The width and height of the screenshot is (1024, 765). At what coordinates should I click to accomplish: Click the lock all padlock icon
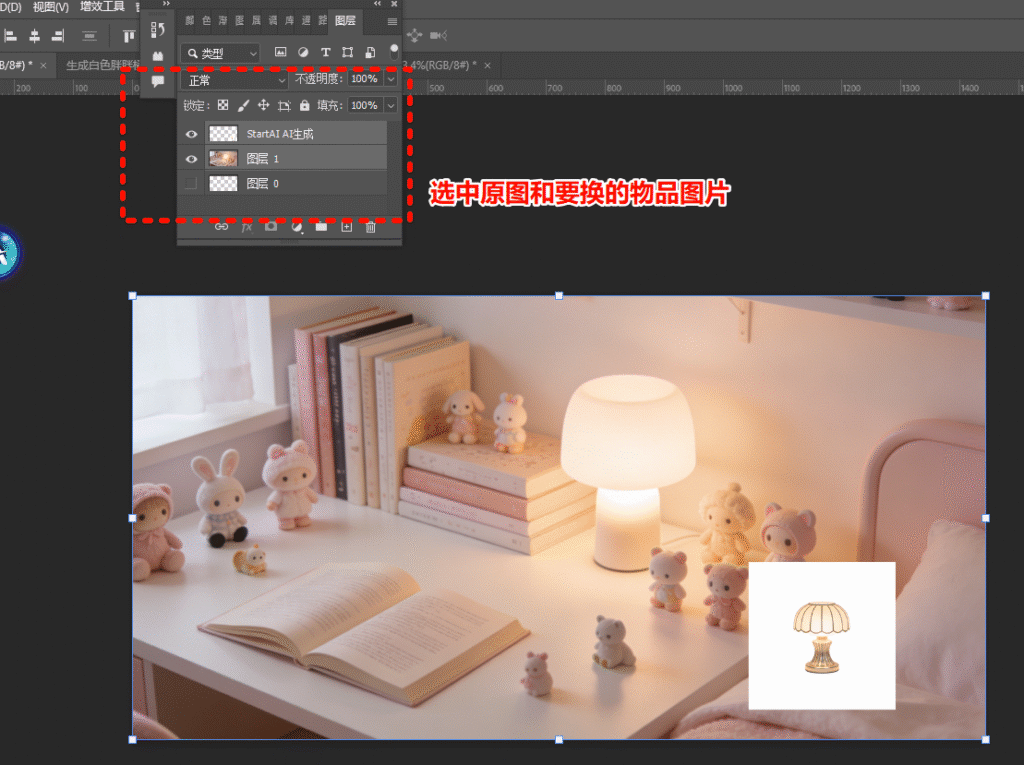pos(304,105)
